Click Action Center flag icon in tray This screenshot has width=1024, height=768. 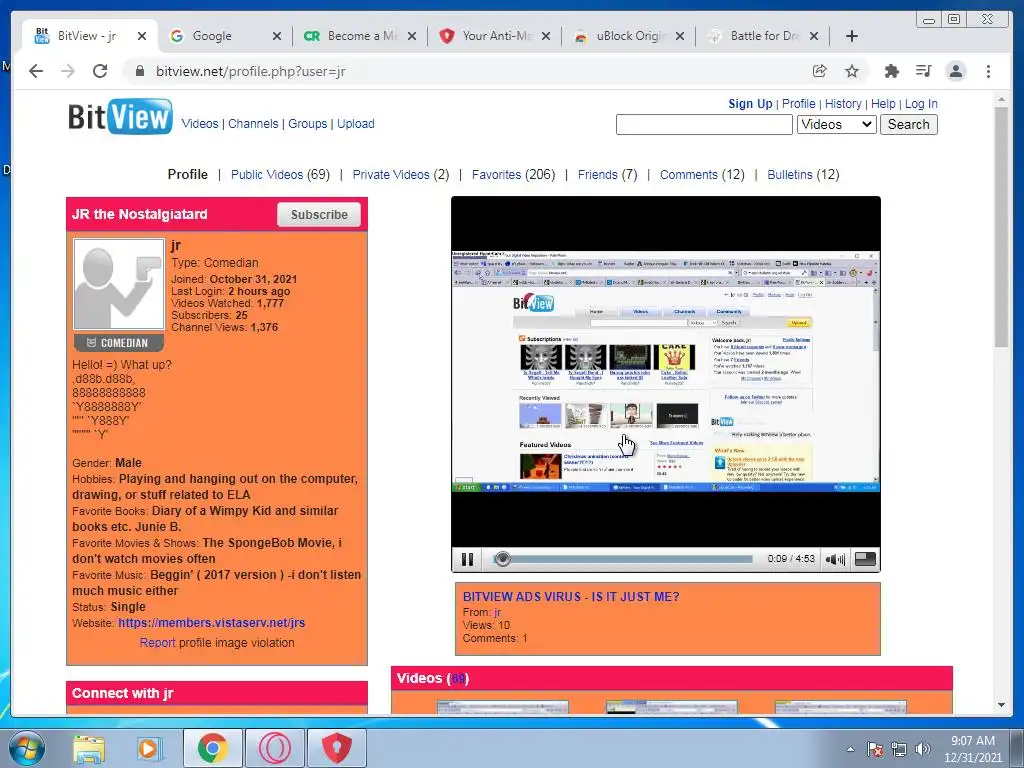(x=875, y=749)
